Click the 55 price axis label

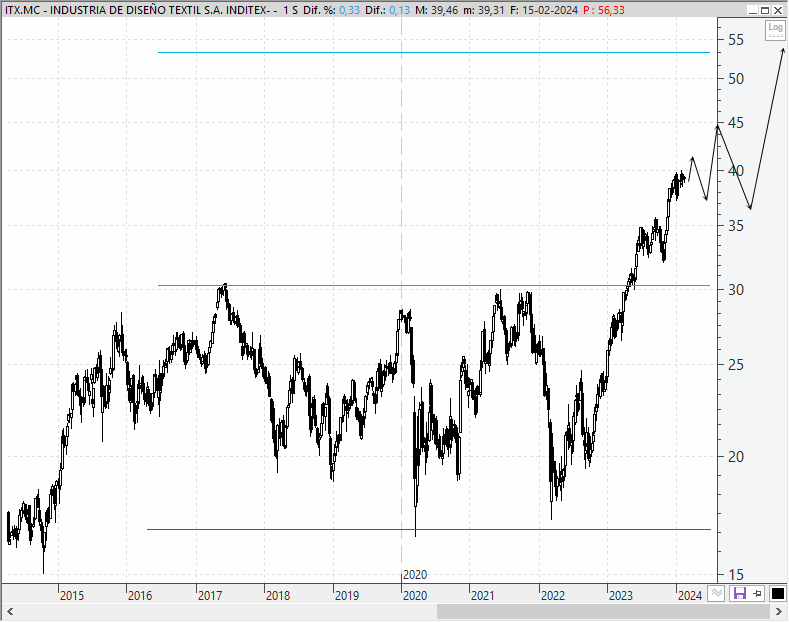[x=736, y=40]
